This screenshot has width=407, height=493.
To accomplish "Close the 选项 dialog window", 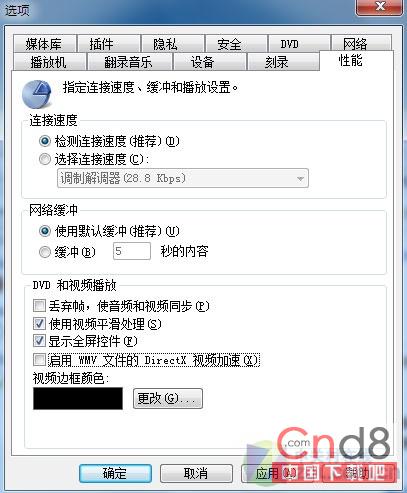I will pyautogui.click(x=380, y=7).
